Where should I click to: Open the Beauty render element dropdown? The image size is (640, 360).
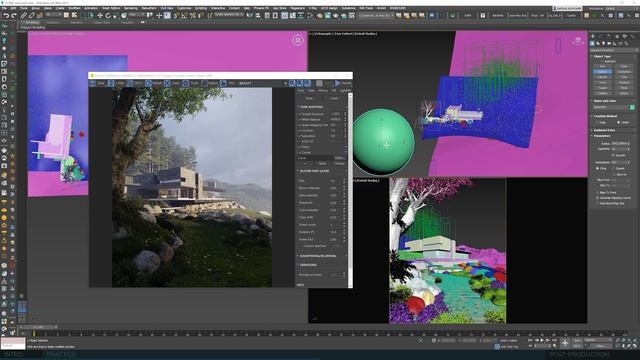[263, 83]
